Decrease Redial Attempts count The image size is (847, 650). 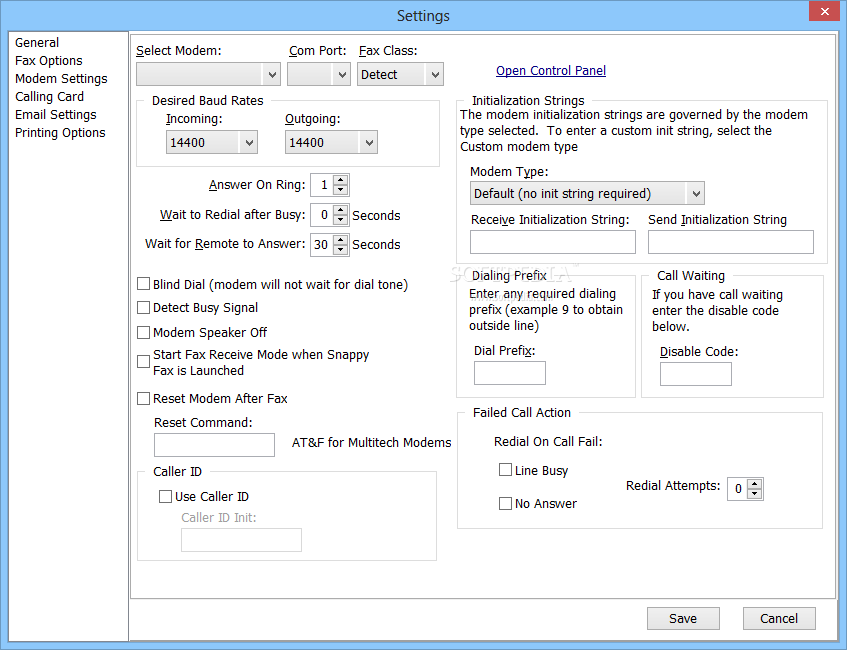(x=755, y=494)
